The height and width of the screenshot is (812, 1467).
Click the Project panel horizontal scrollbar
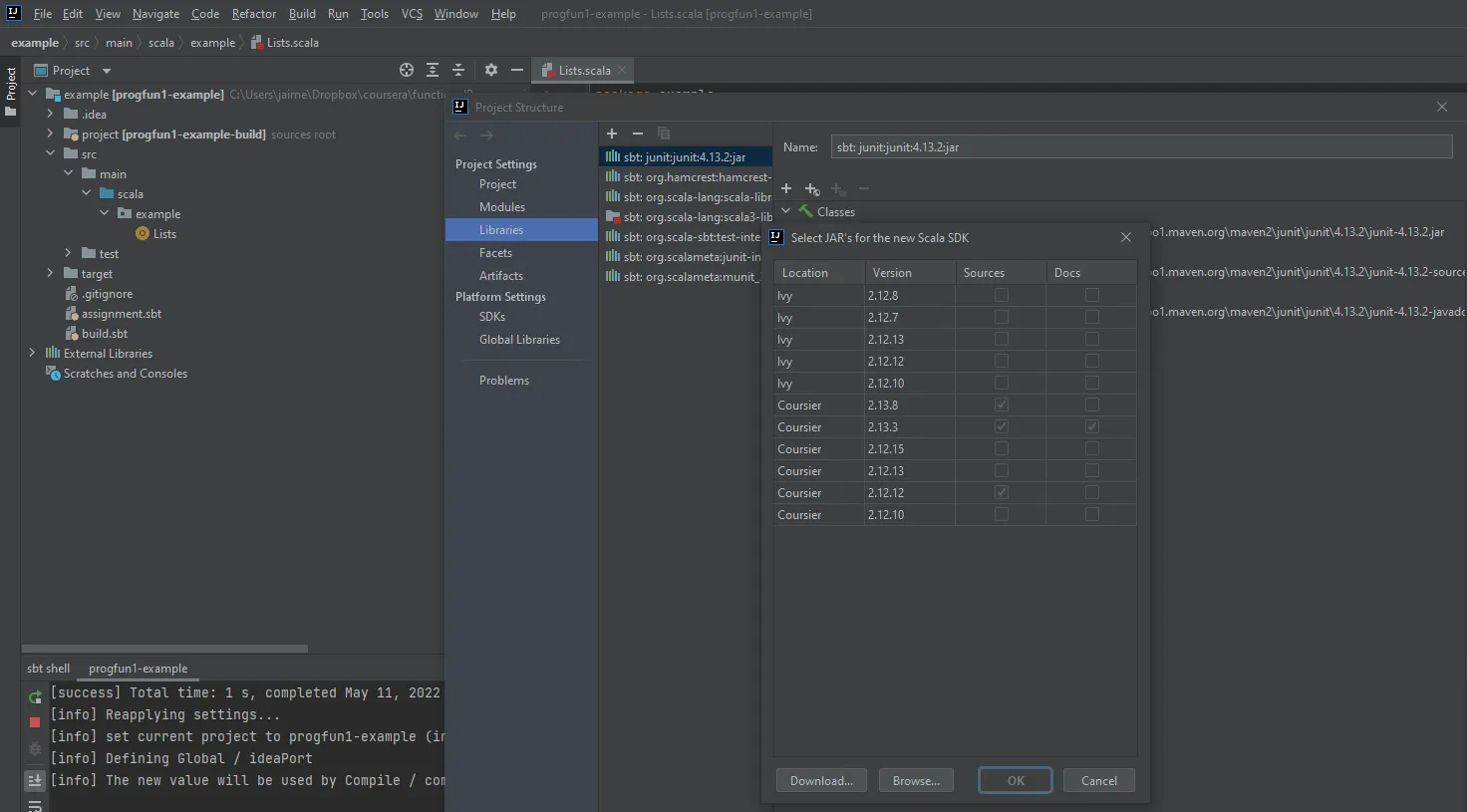pyautogui.click(x=164, y=649)
